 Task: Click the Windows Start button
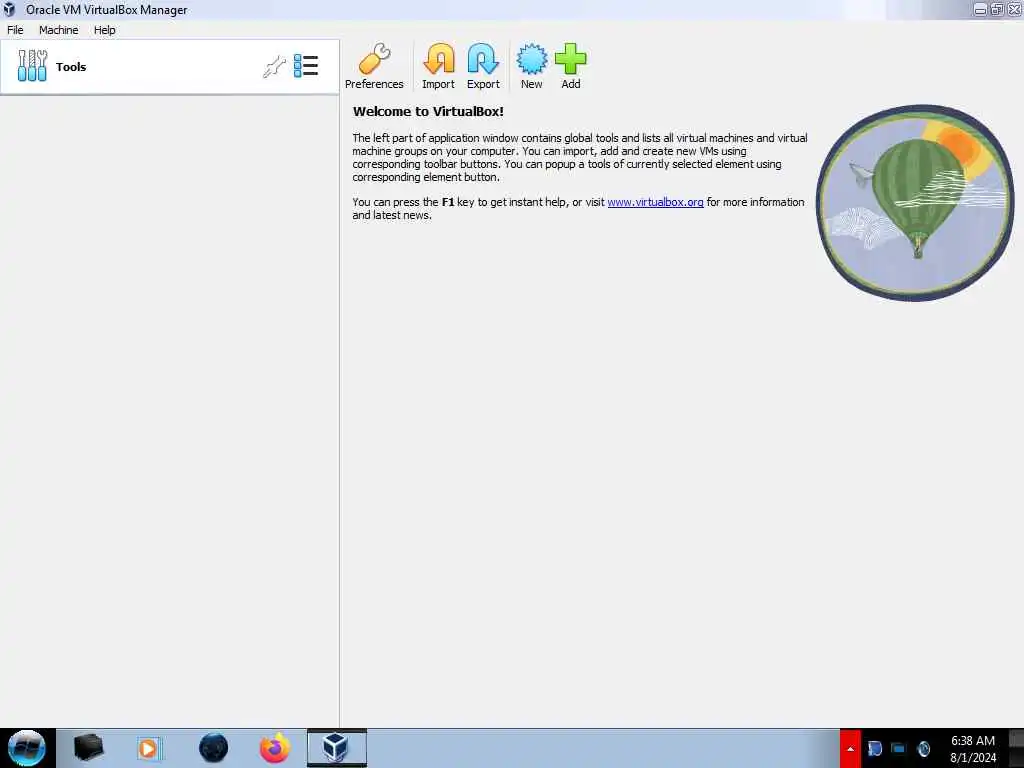pyautogui.click(x=27, y=748)
